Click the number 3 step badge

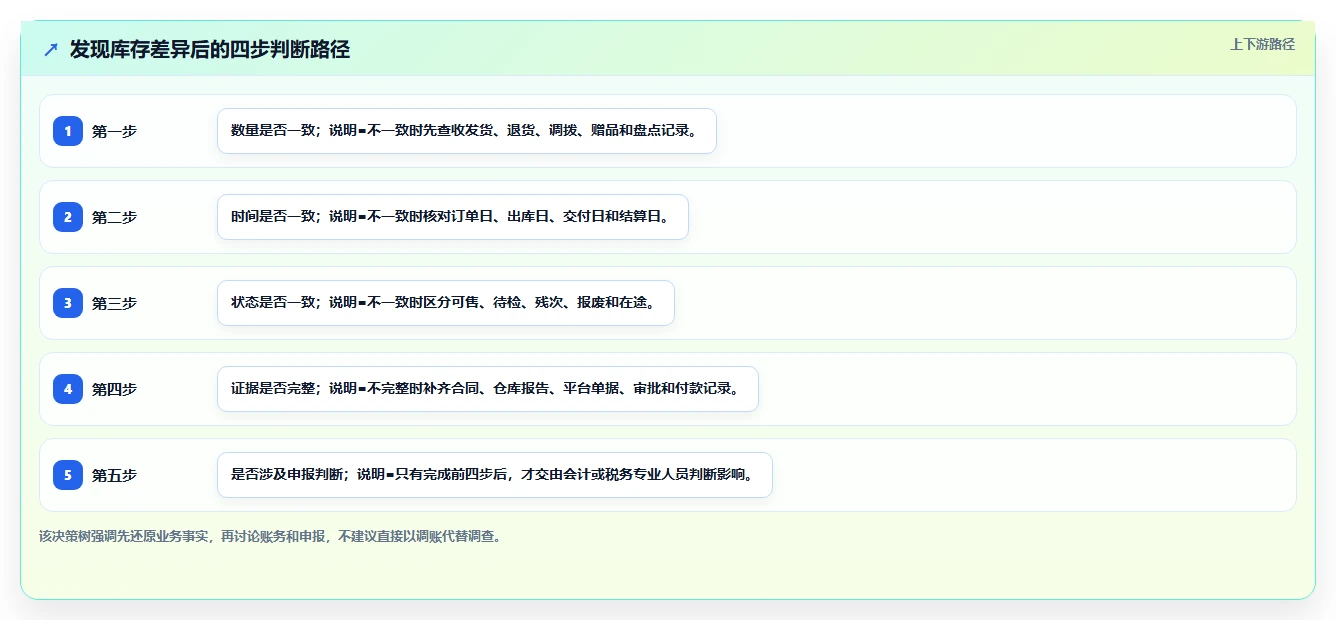(68, 302)
